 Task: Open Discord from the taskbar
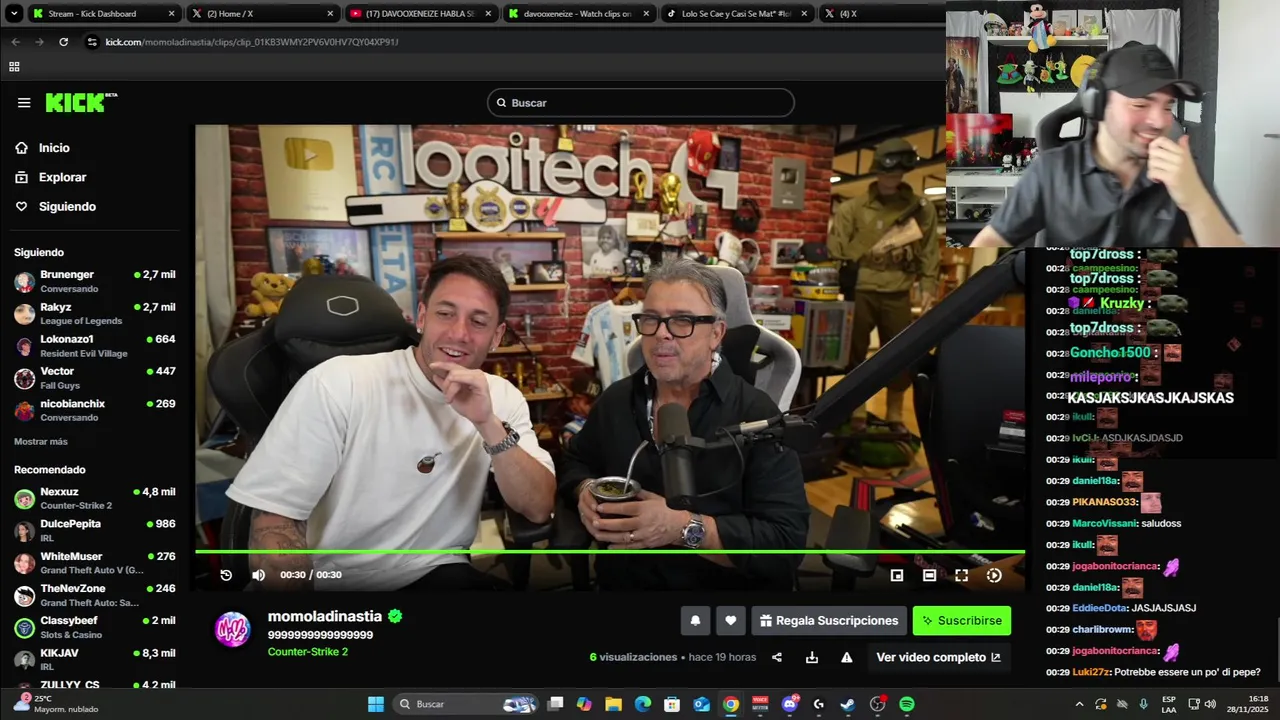click(x=790, y=704)
